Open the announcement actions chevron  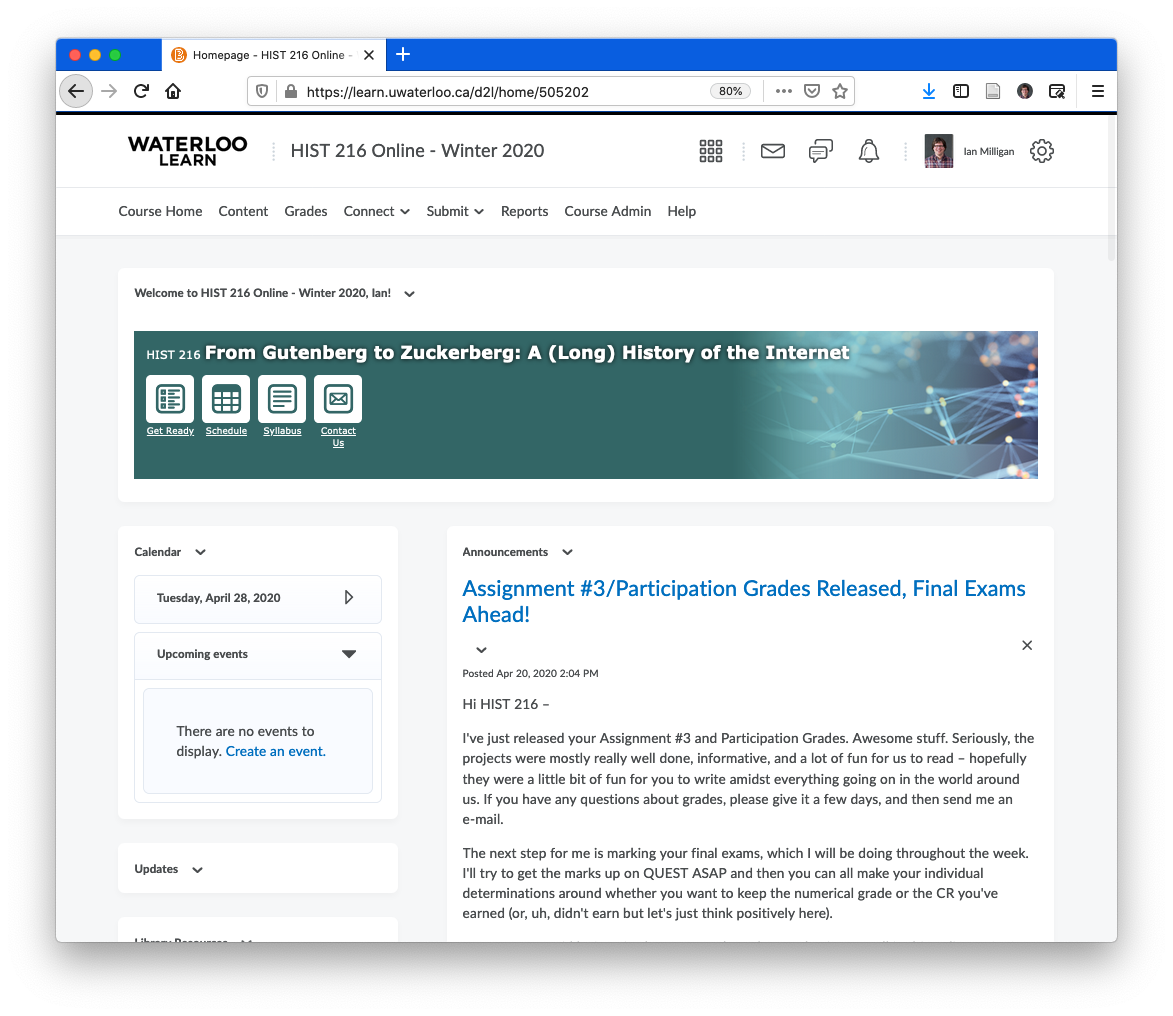coord(481,650)
